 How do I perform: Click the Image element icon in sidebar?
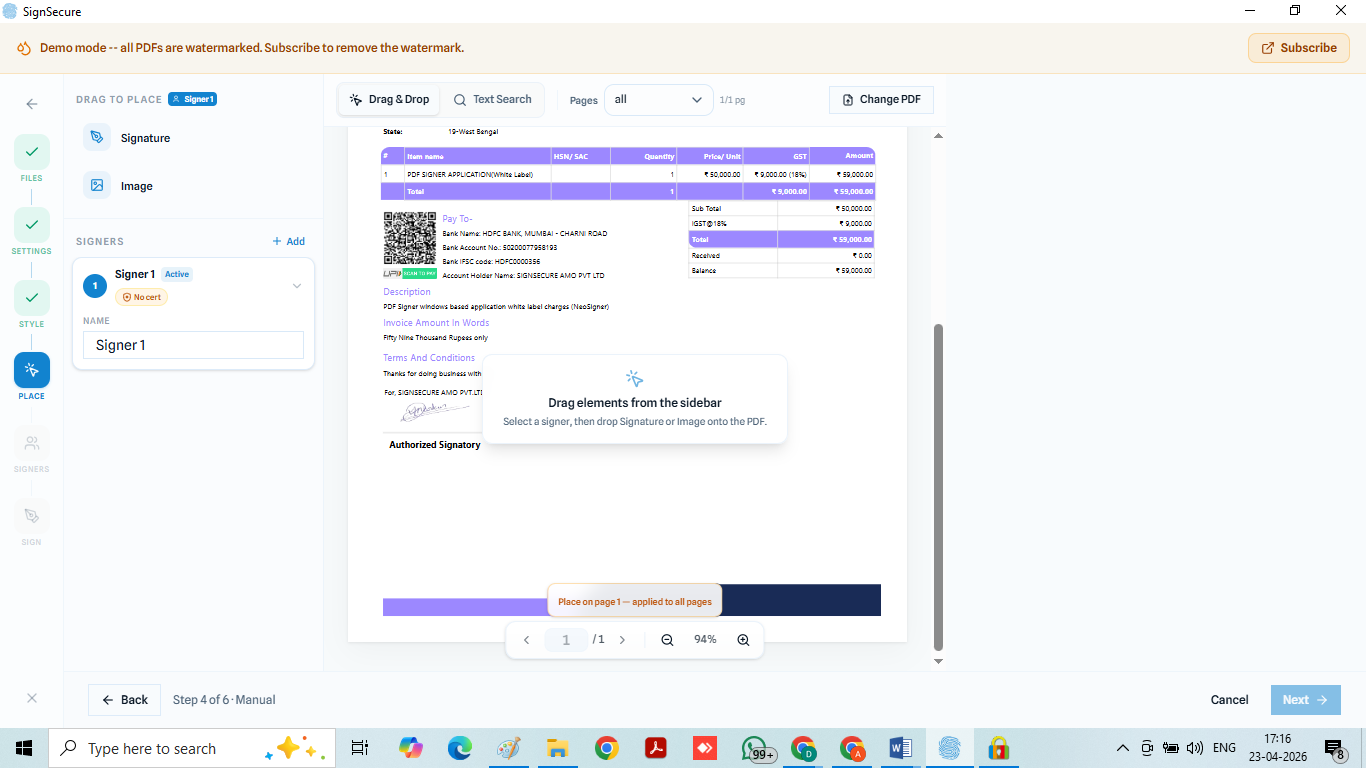[97, 186]
